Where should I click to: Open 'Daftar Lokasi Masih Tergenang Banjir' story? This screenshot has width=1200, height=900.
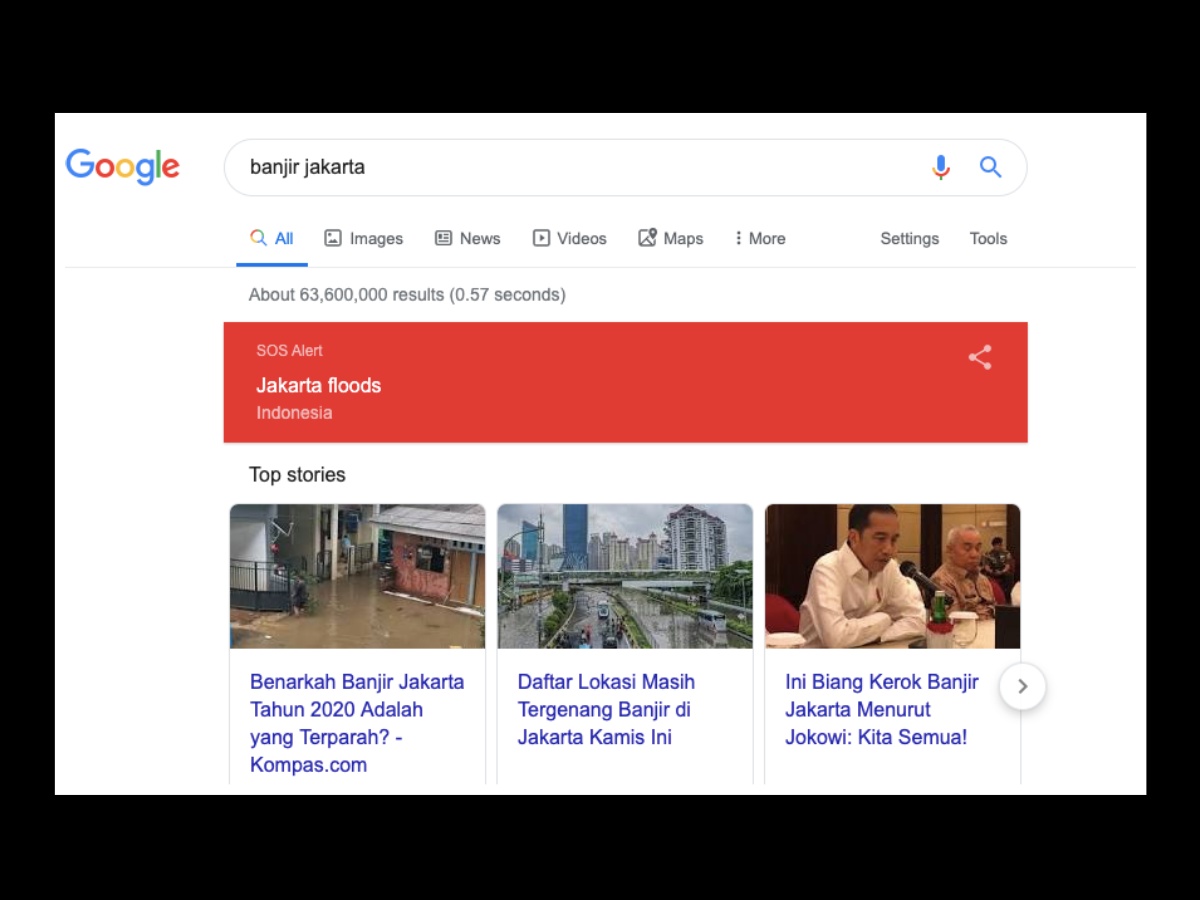click(606, 709)
